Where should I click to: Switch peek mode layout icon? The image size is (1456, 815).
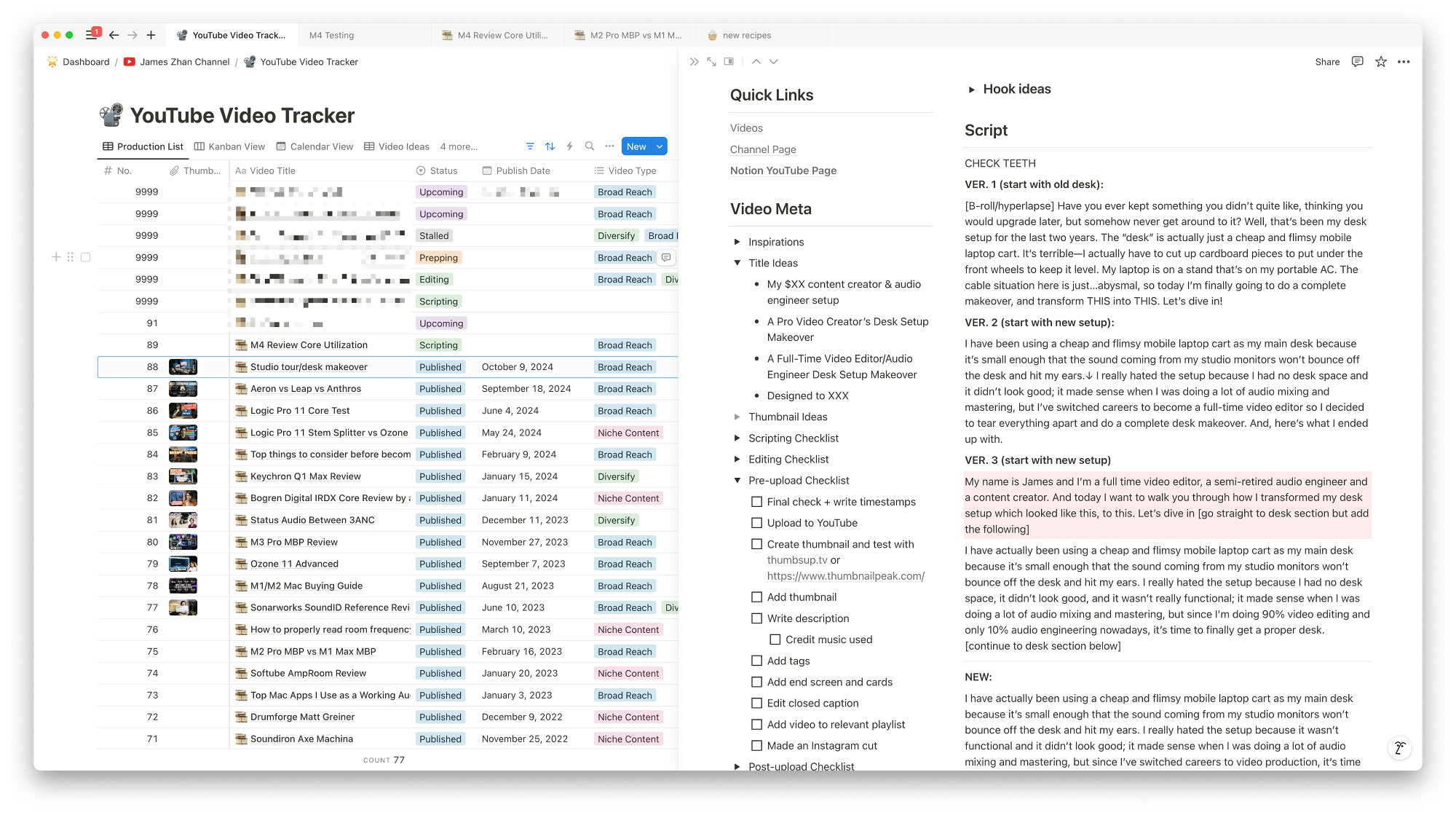[x=729, y=62]
